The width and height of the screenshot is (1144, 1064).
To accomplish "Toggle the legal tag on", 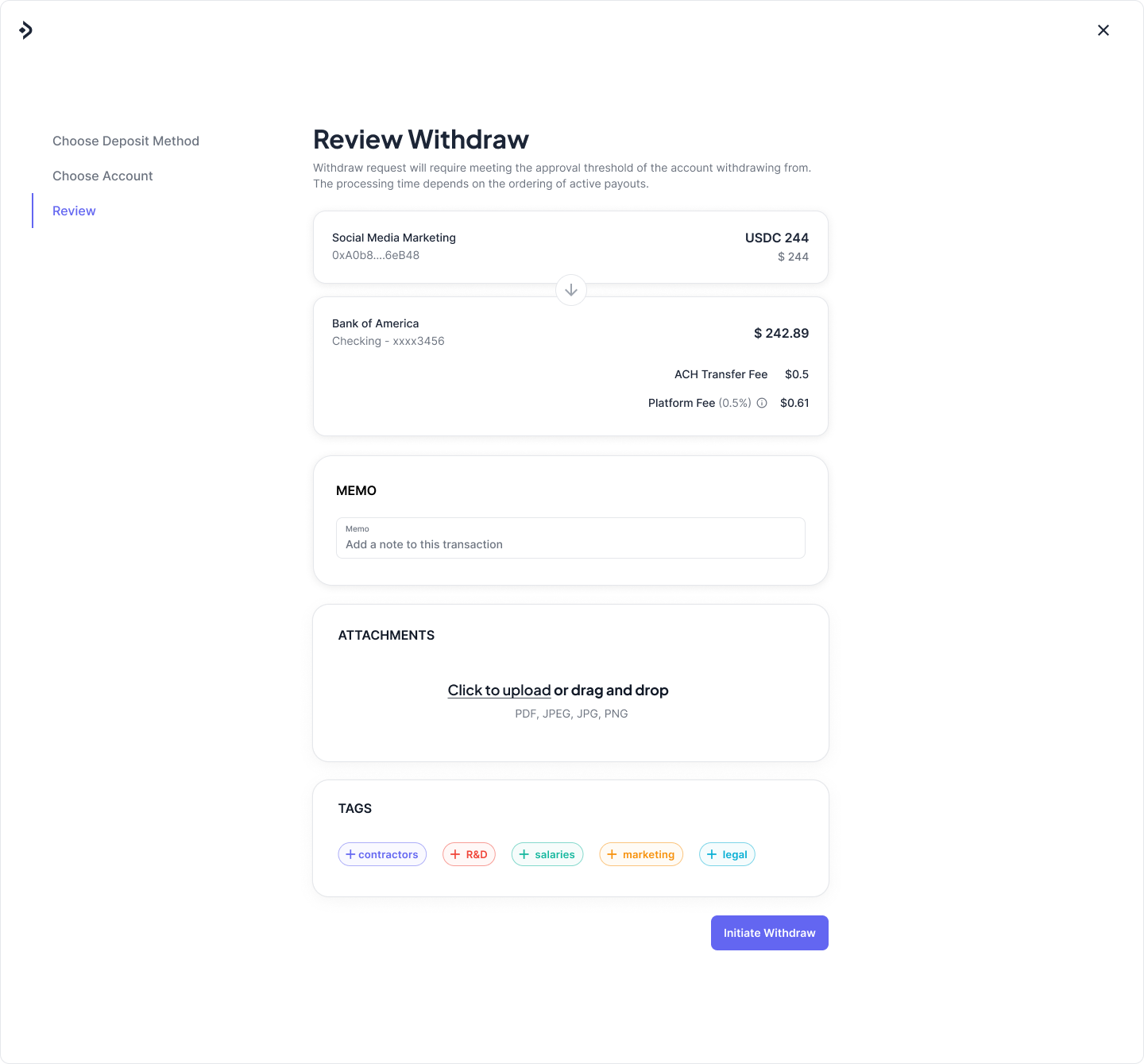I will (x=727, y=854).
